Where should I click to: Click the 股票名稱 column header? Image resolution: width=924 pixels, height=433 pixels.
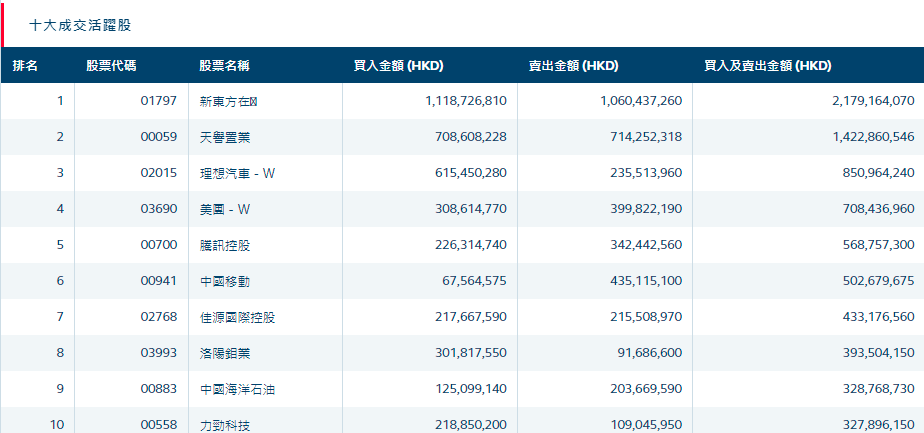tap(224, 66)
